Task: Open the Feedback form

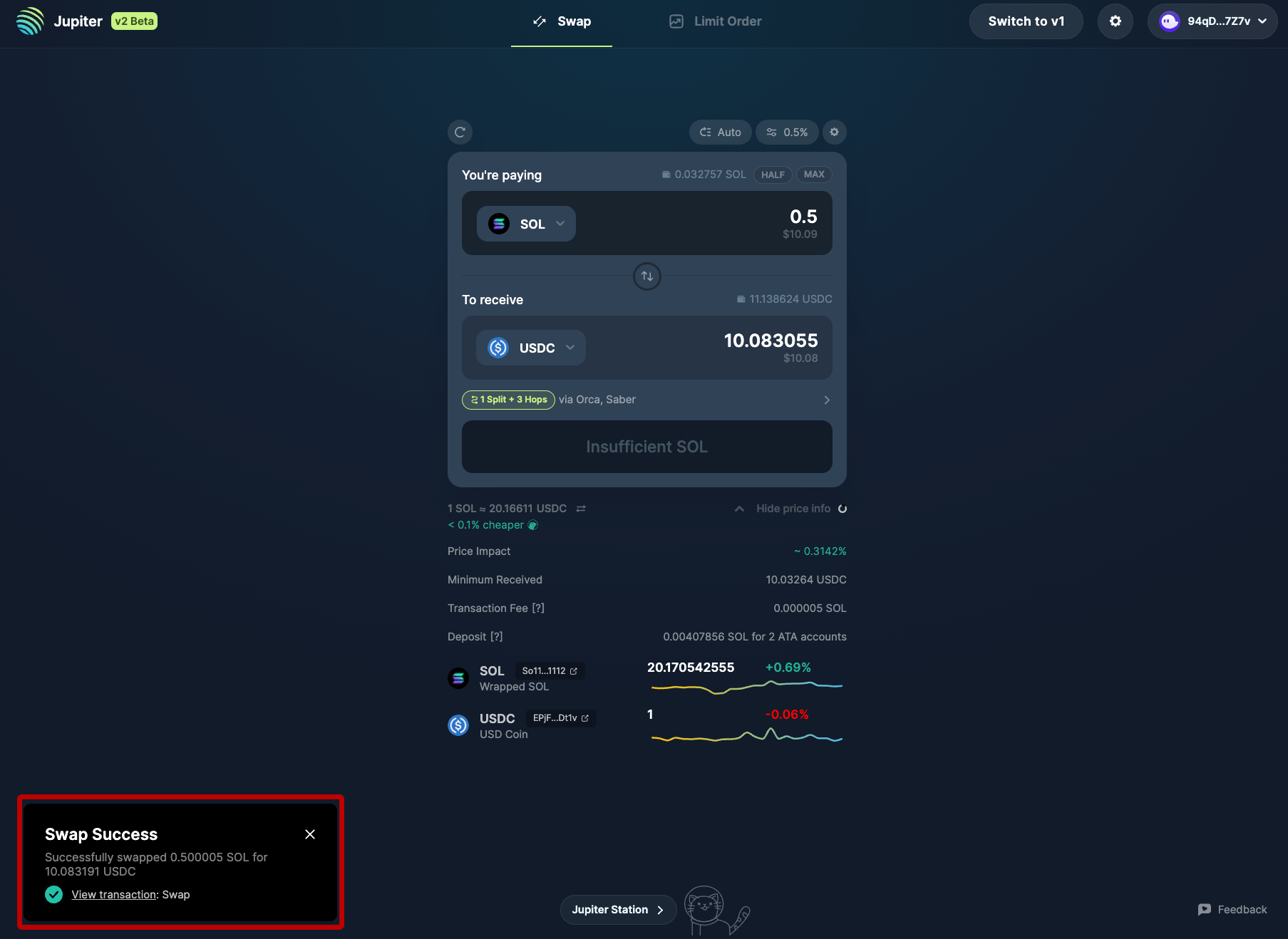Action: [1232, 910]
